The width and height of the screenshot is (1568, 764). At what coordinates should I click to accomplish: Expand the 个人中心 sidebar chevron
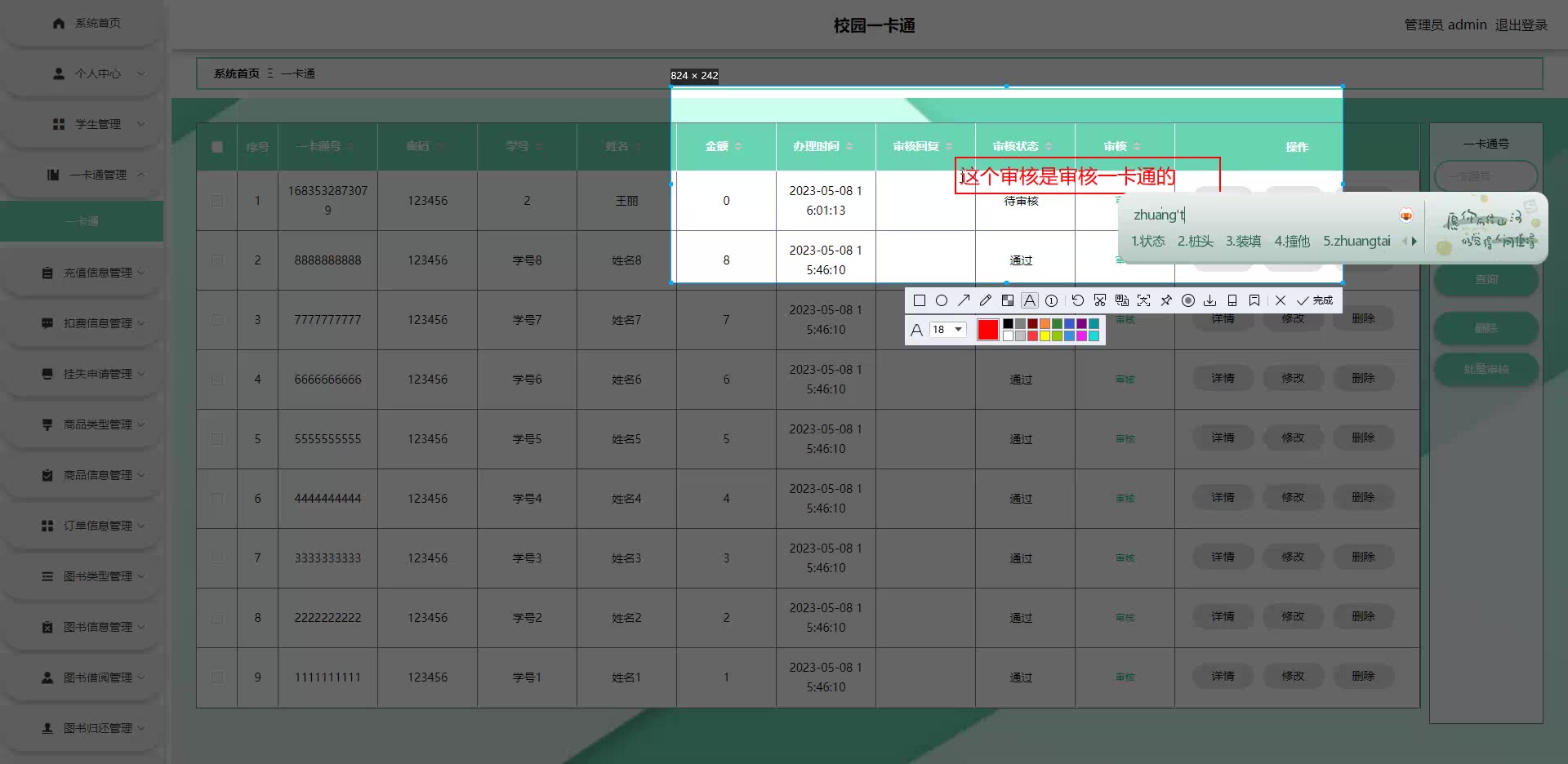pos(140,73)
